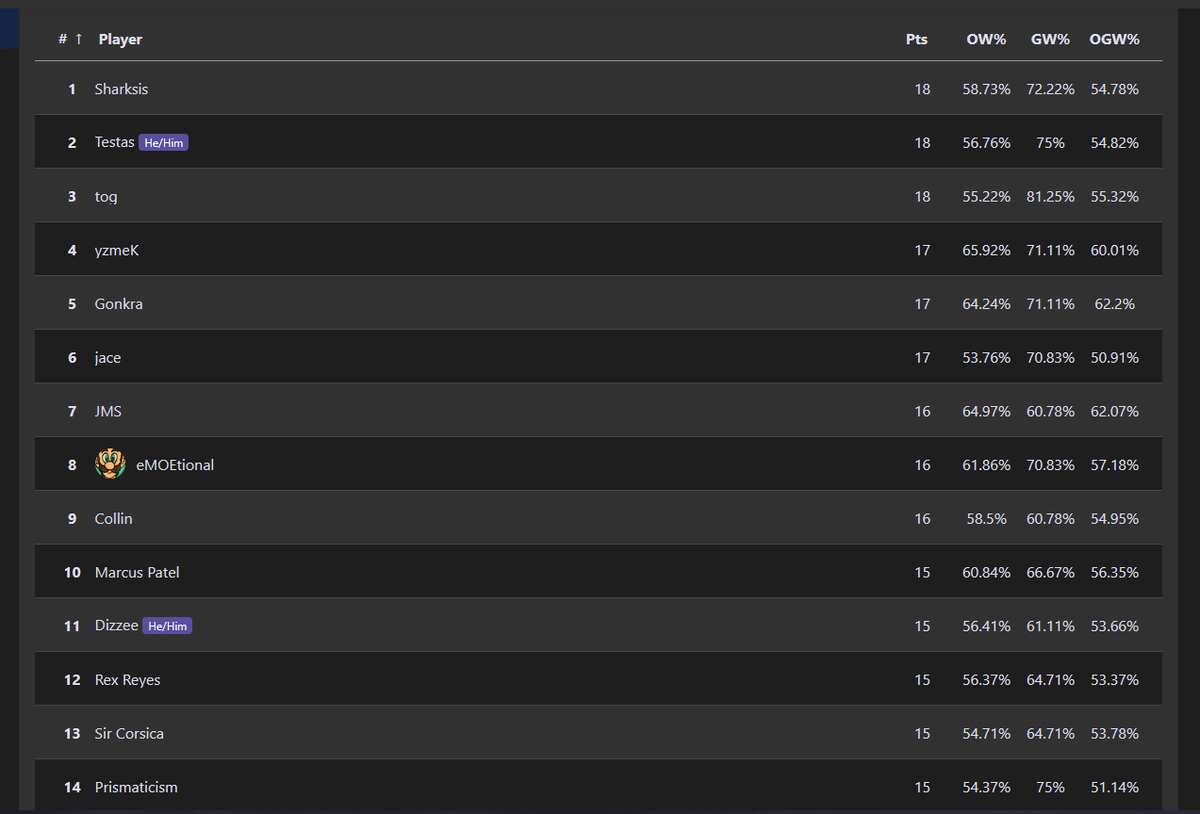Click the He/Him badge next to Testas
The image size is (1200, 814).
click(x=164, y=143)
